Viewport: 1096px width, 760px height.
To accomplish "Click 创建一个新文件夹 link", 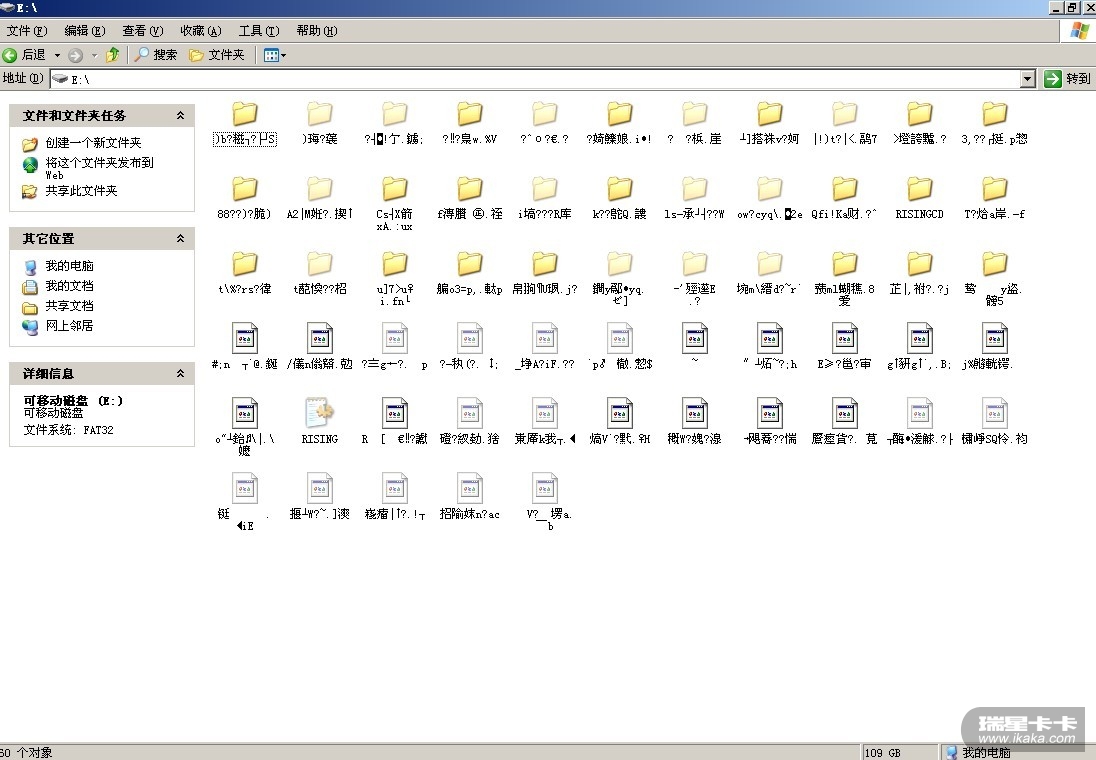I will (x=93, y=143).
